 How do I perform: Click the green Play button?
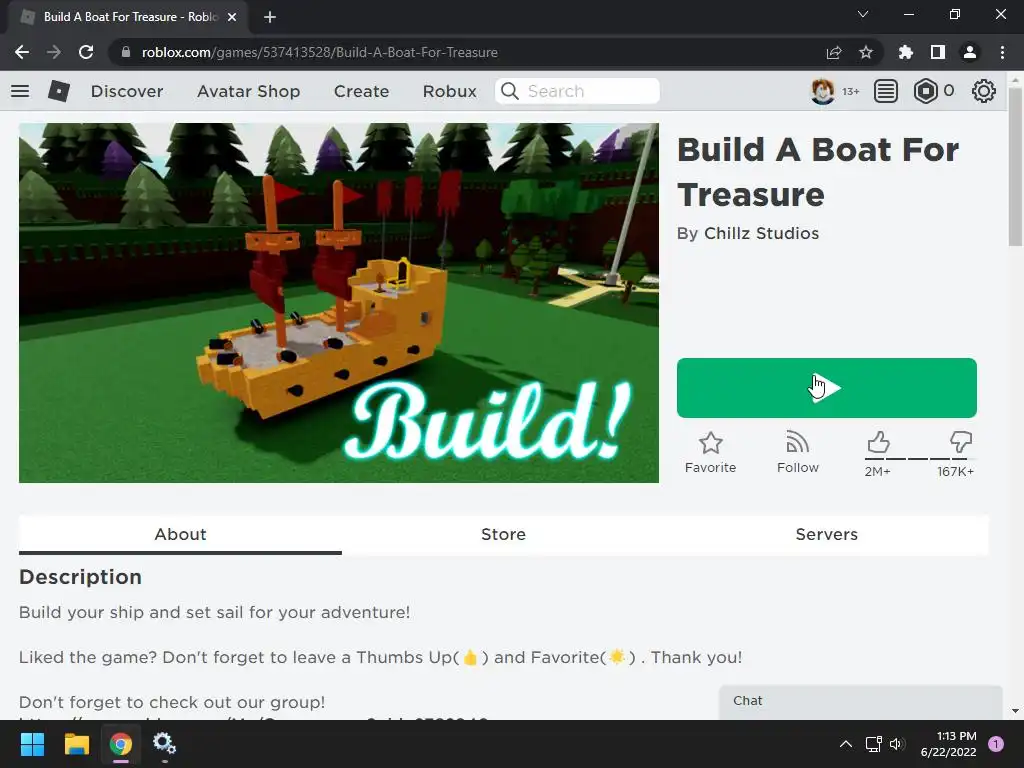pos(826,388)
